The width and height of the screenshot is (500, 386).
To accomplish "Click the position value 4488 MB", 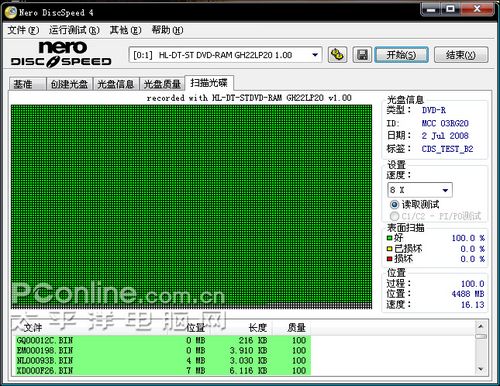I will click(468, 294).
